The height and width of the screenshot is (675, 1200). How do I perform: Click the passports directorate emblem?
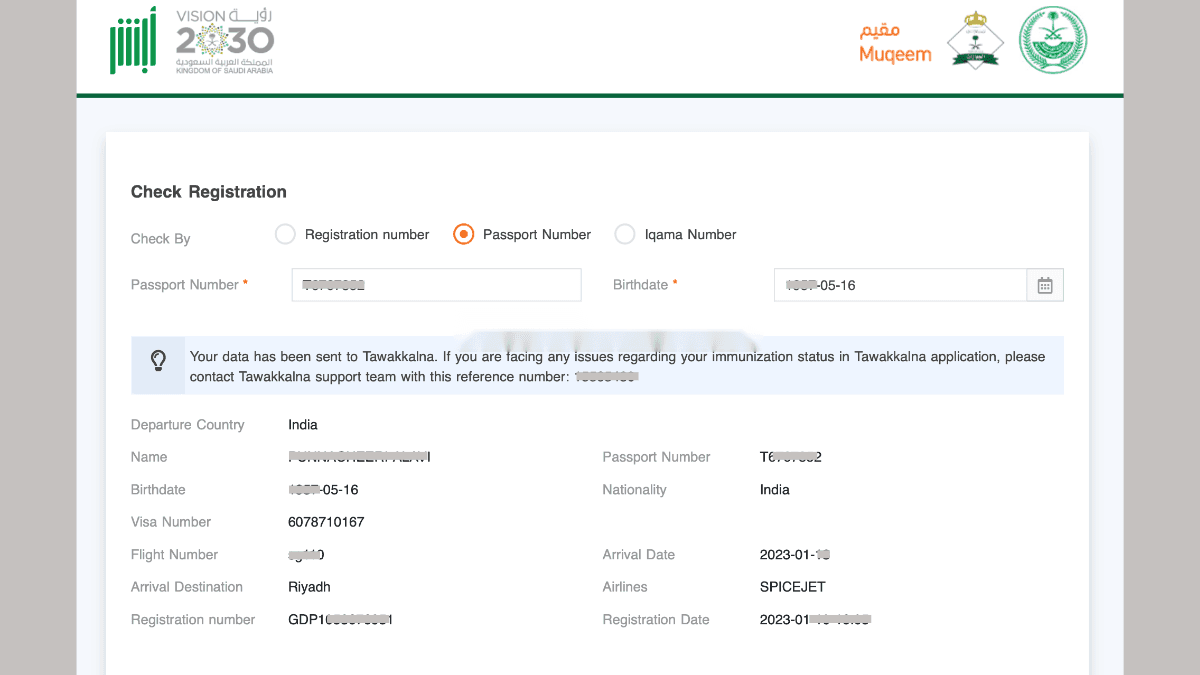pyautogui.click(x=975, y=40)
